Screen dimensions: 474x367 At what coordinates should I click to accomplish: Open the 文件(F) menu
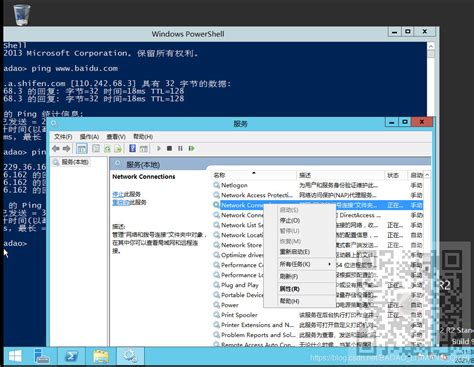pyautogui.click(x=63, y=137)
